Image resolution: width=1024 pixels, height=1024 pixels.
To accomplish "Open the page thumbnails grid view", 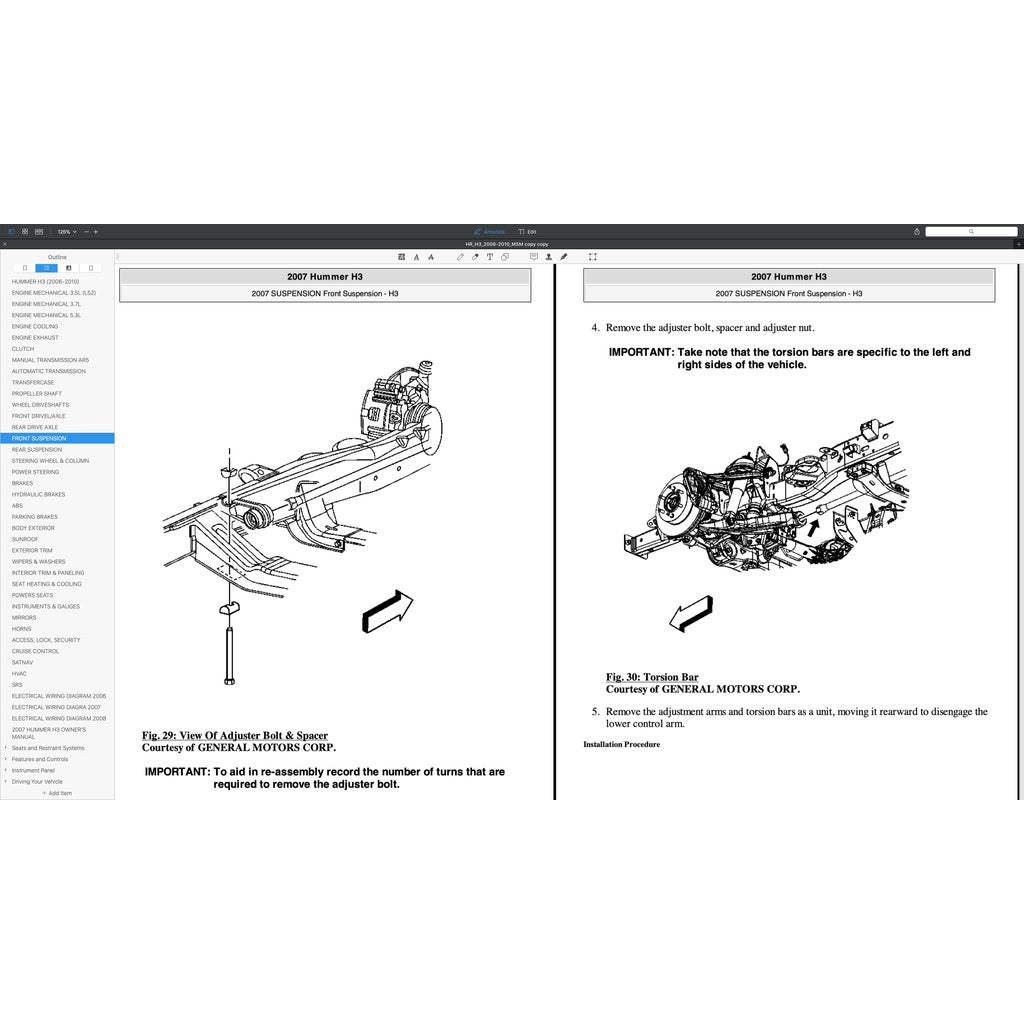I will click(x=24, y=231).
